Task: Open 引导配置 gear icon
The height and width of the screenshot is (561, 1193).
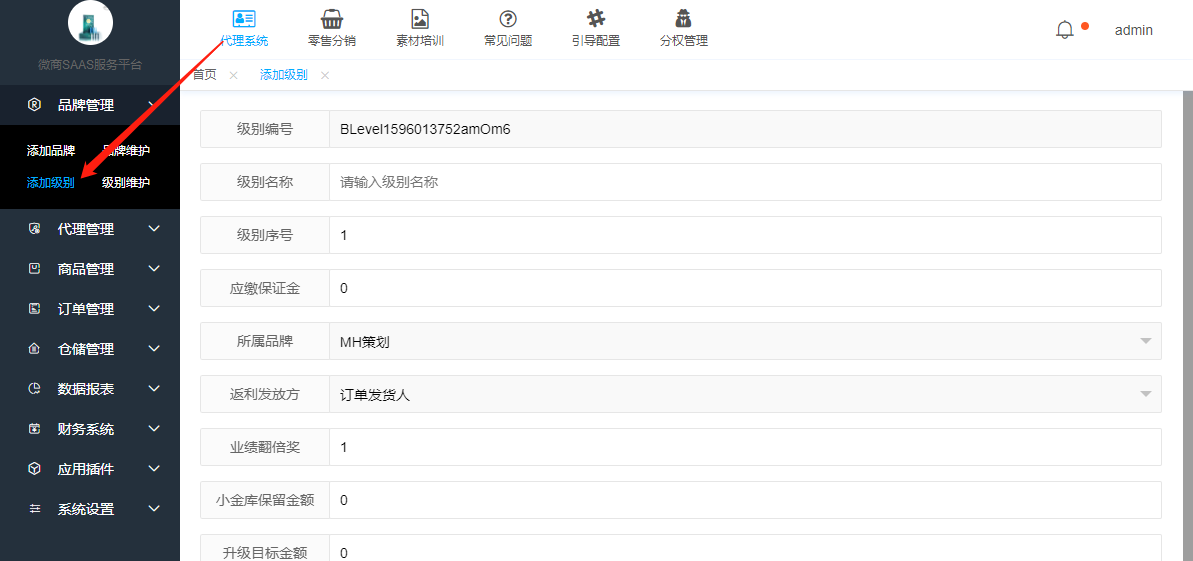Action: pos(596,19)
